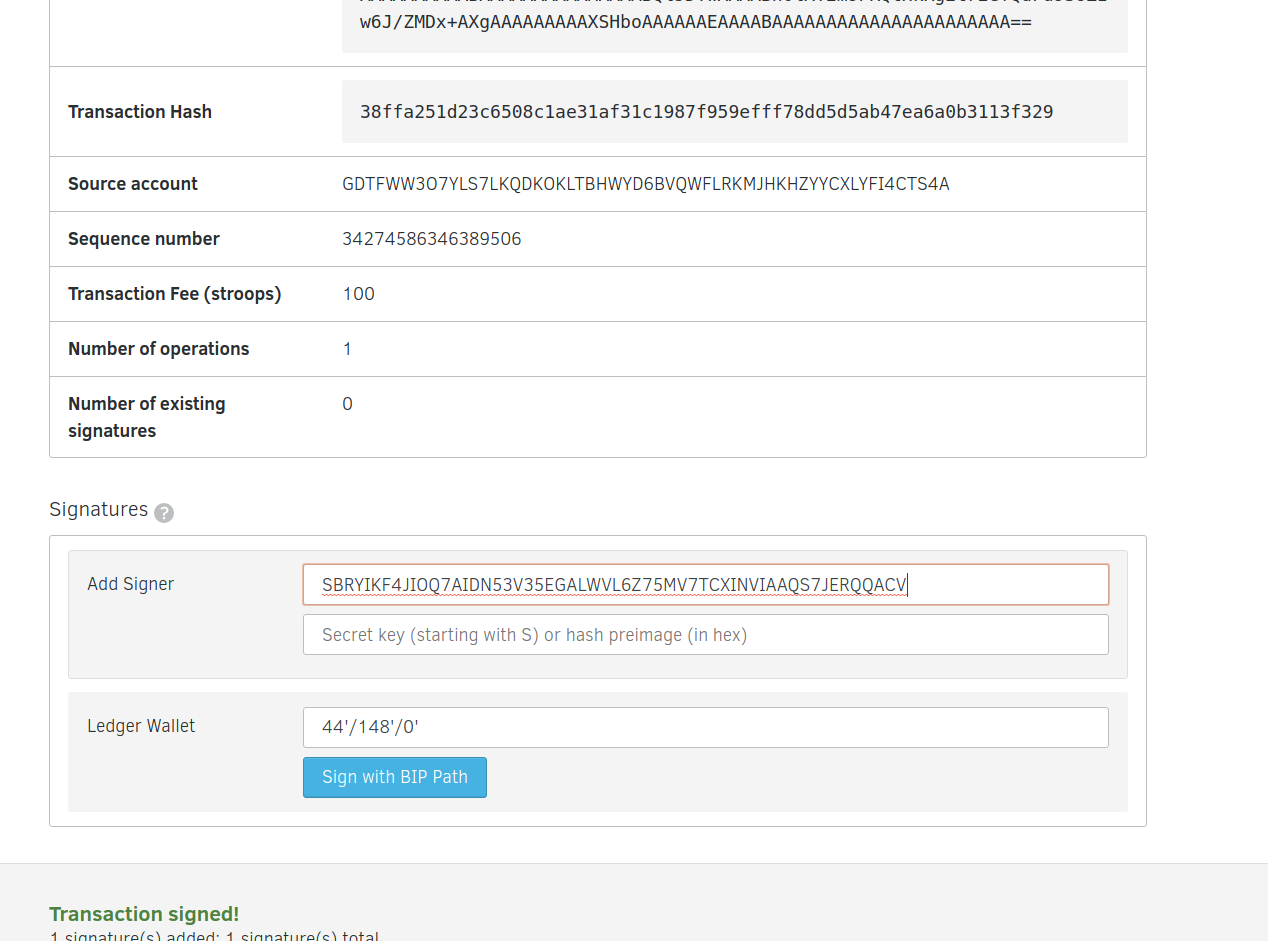Click the Signatures section heading
This screenshot has width=1268, height=941.
(x=98, y=510)
